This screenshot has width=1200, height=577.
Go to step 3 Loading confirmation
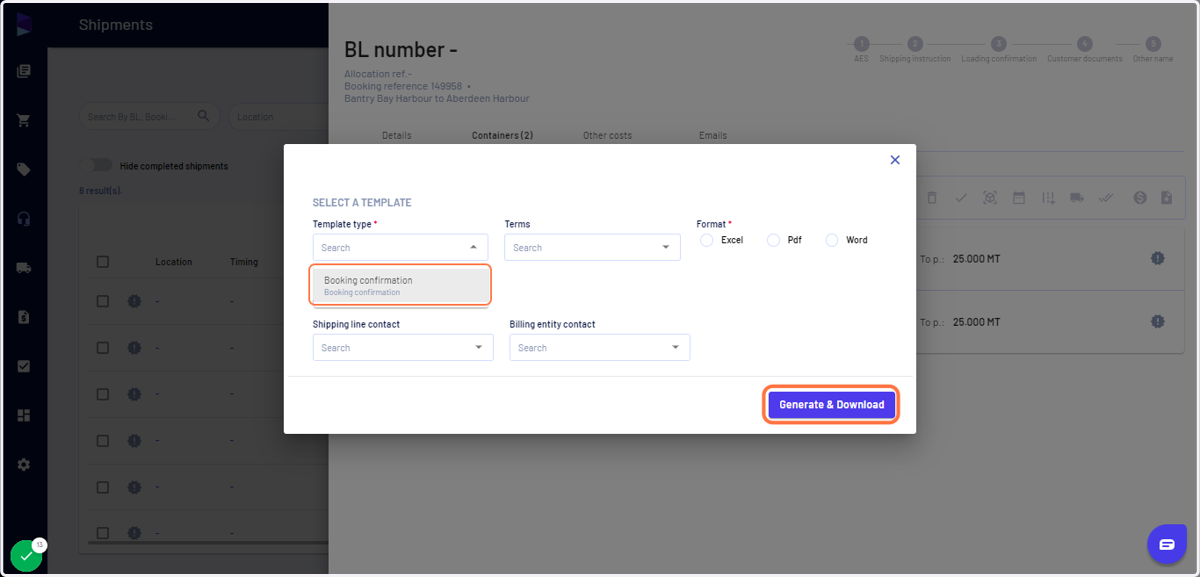tap(999, 44)
